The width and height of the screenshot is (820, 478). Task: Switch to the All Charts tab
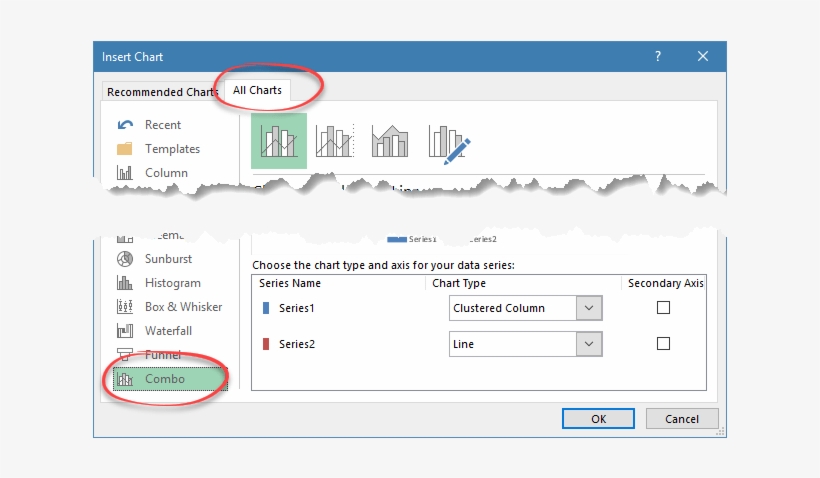(x=257, y=90)
